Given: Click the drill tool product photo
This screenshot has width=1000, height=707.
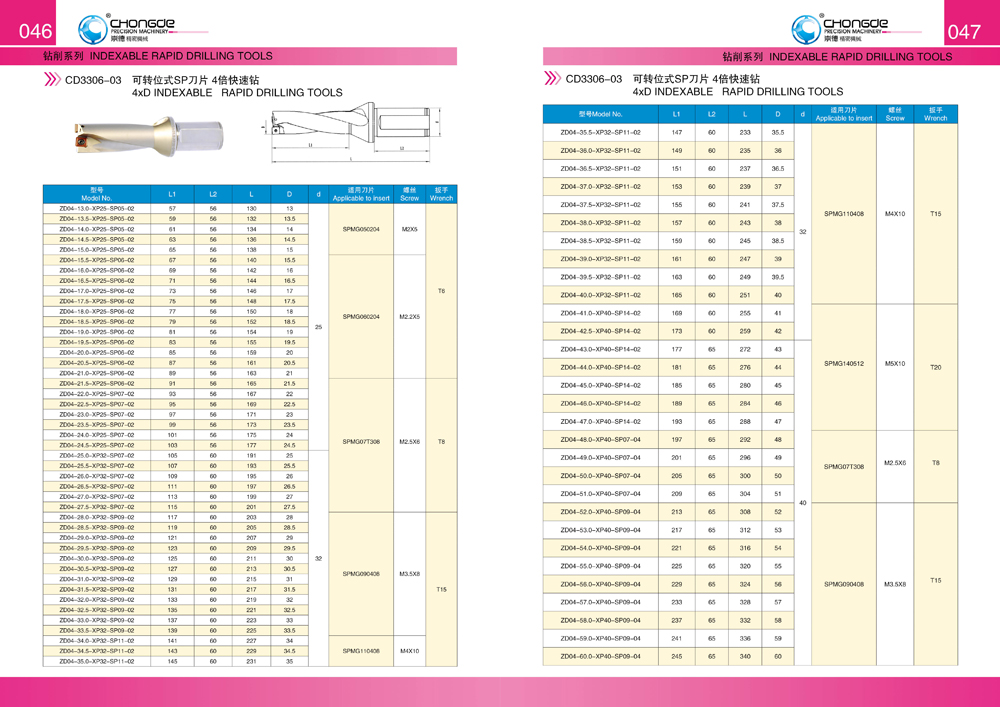Looking at the screenshot, I should coord(146,131).
